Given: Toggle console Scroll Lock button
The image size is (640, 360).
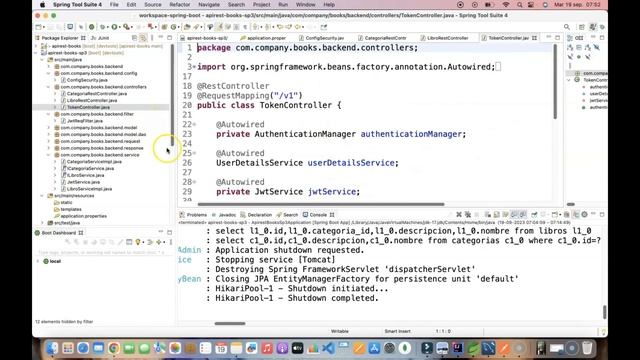Looking at the screenshot, I should 497,214.
